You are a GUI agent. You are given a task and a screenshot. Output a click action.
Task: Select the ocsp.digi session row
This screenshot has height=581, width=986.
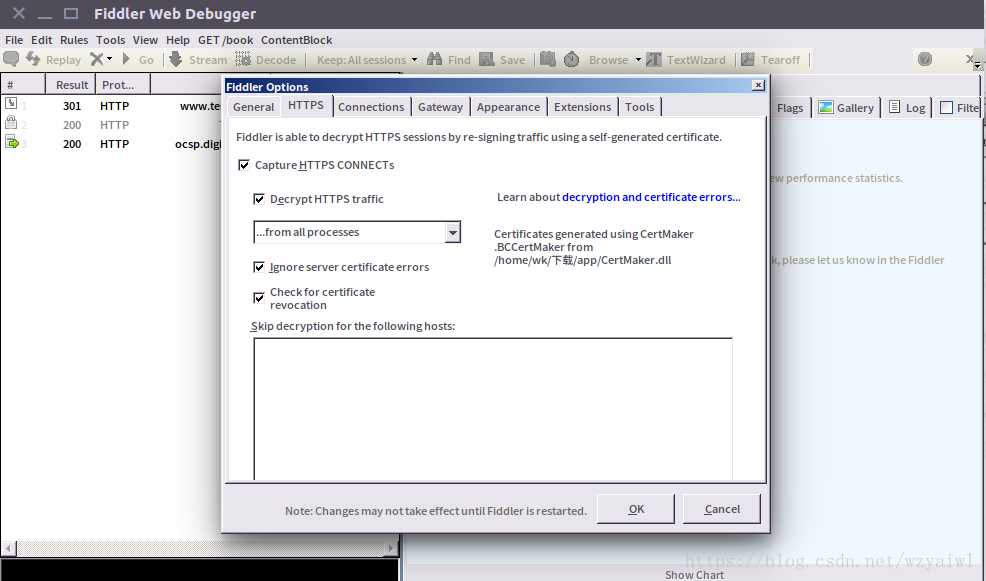[112, 144]
